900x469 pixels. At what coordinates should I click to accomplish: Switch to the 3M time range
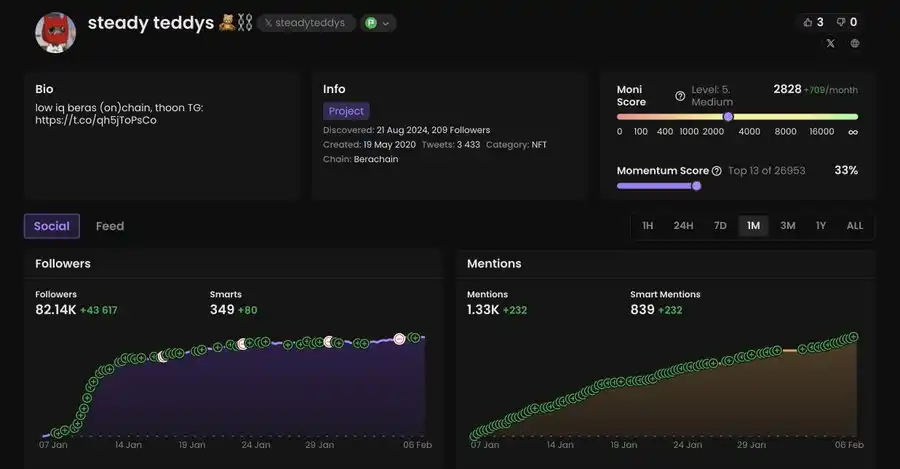(788, 226)
